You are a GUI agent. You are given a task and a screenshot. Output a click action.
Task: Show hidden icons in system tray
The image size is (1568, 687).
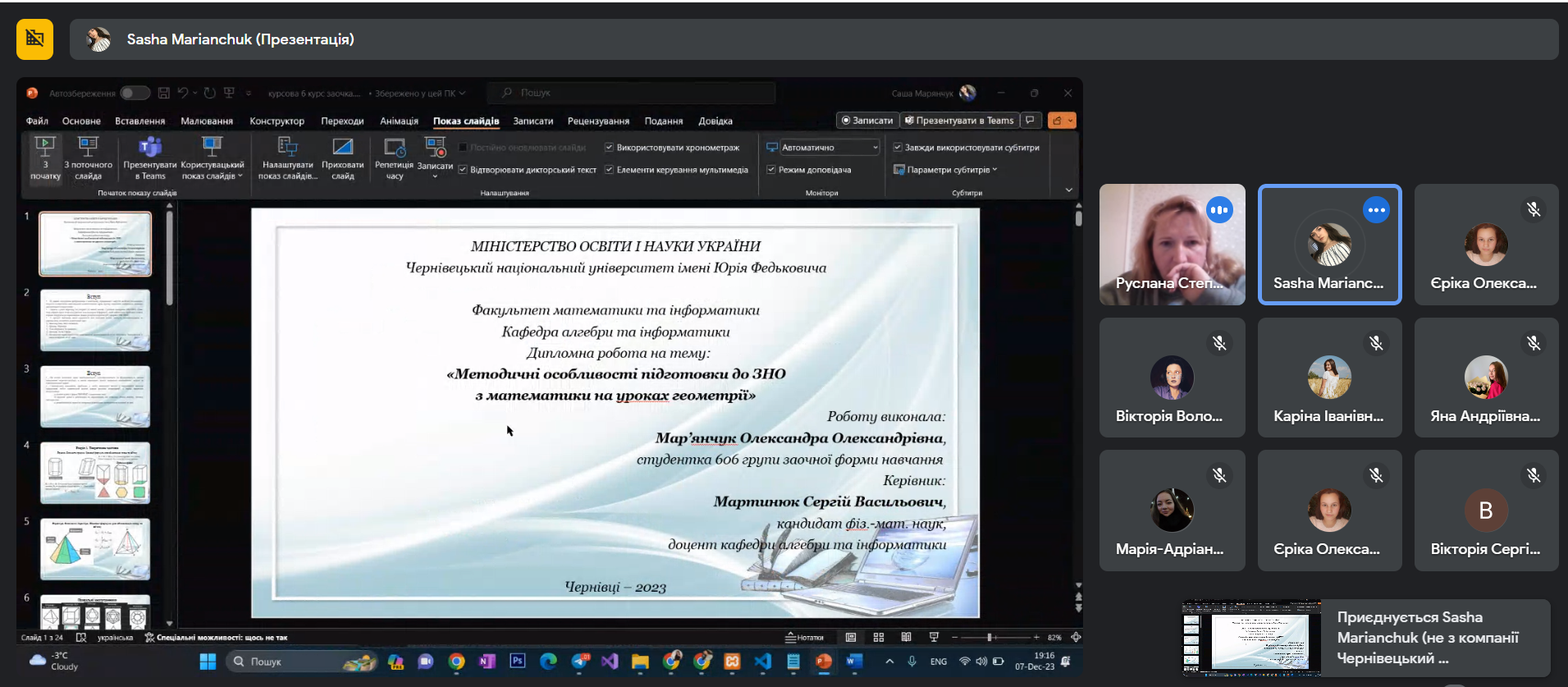(x=889, y=661)
